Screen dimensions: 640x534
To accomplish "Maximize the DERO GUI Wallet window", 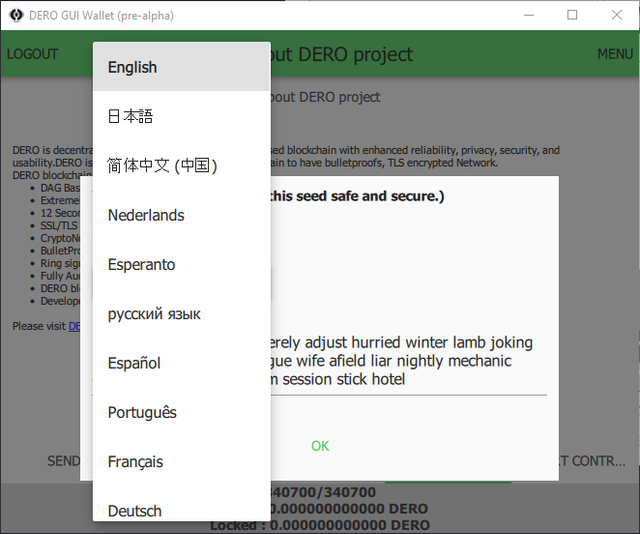I will coord(572,15).
